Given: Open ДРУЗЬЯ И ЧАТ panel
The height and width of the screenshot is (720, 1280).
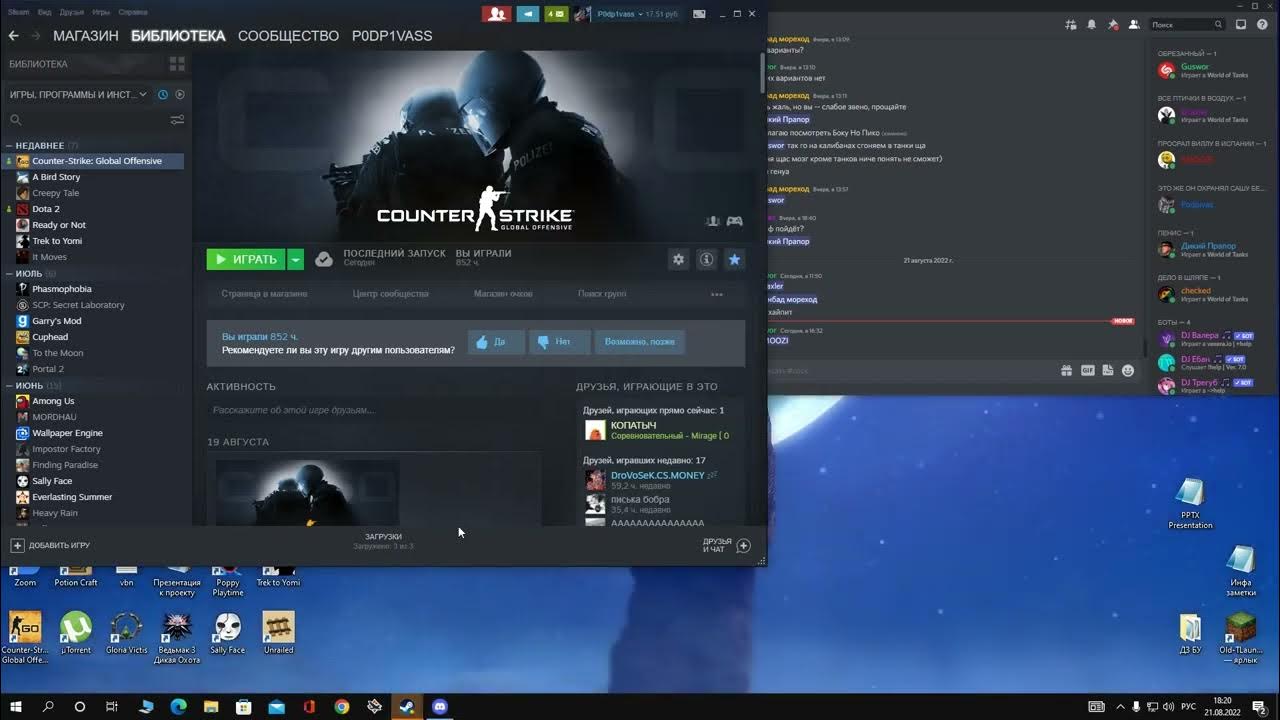Looking at the screenshot, I should pos(726,545).
